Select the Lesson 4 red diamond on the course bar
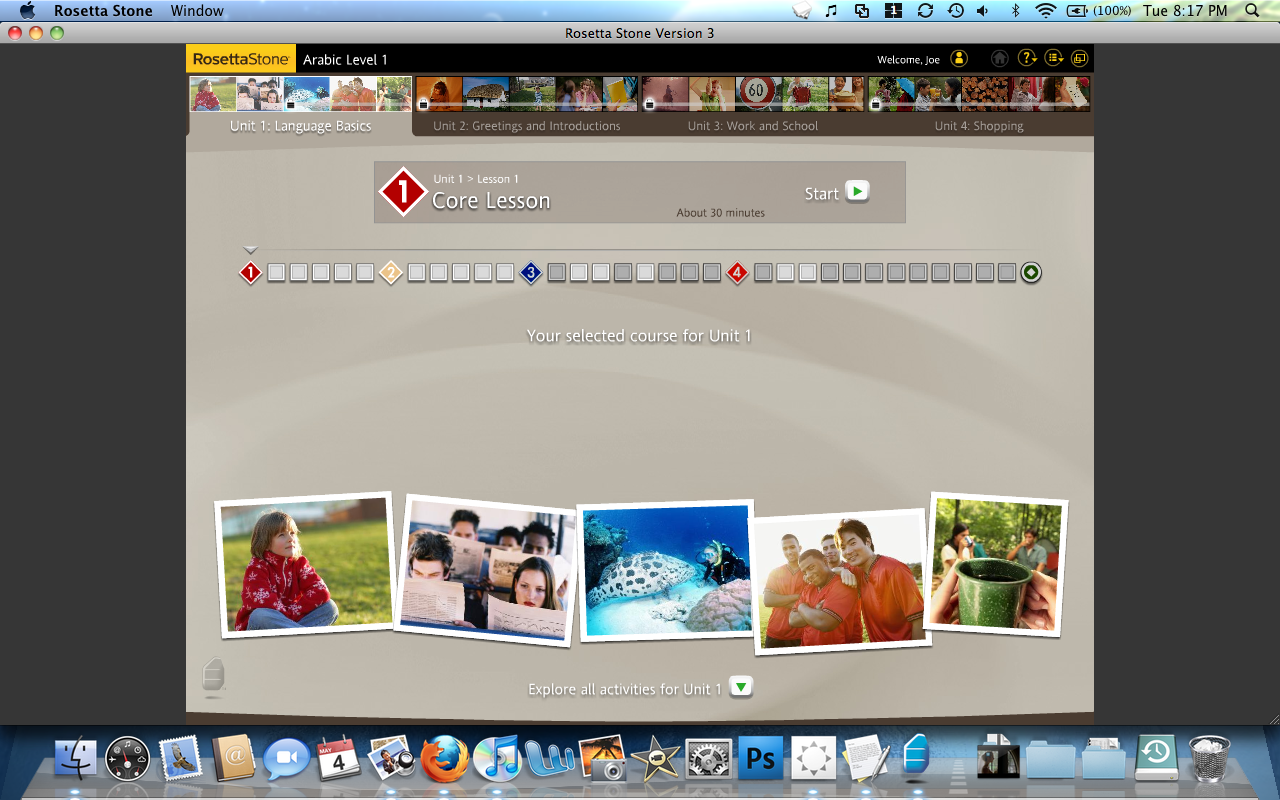The height and width of the screenshot is (800, 1280). click(x=737, y=272)
